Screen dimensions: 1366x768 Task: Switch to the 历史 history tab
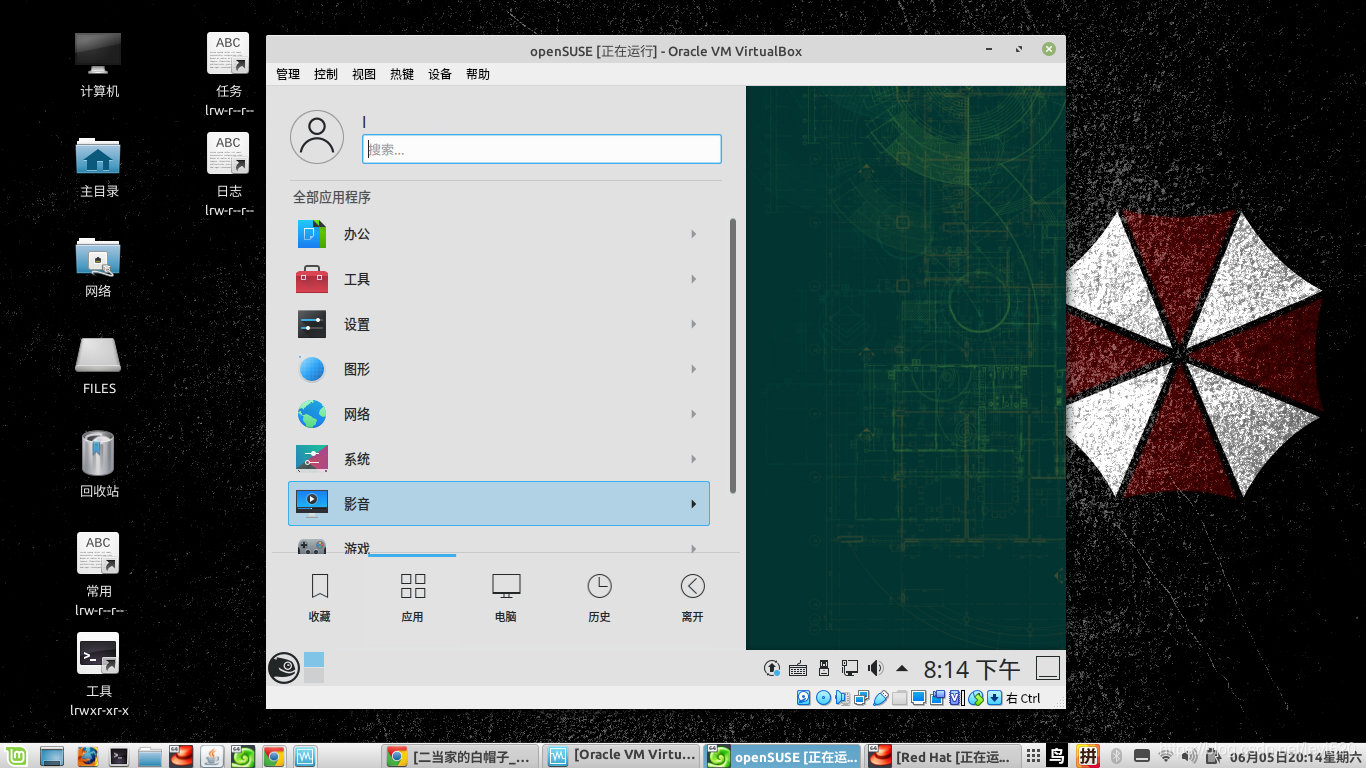599,598
